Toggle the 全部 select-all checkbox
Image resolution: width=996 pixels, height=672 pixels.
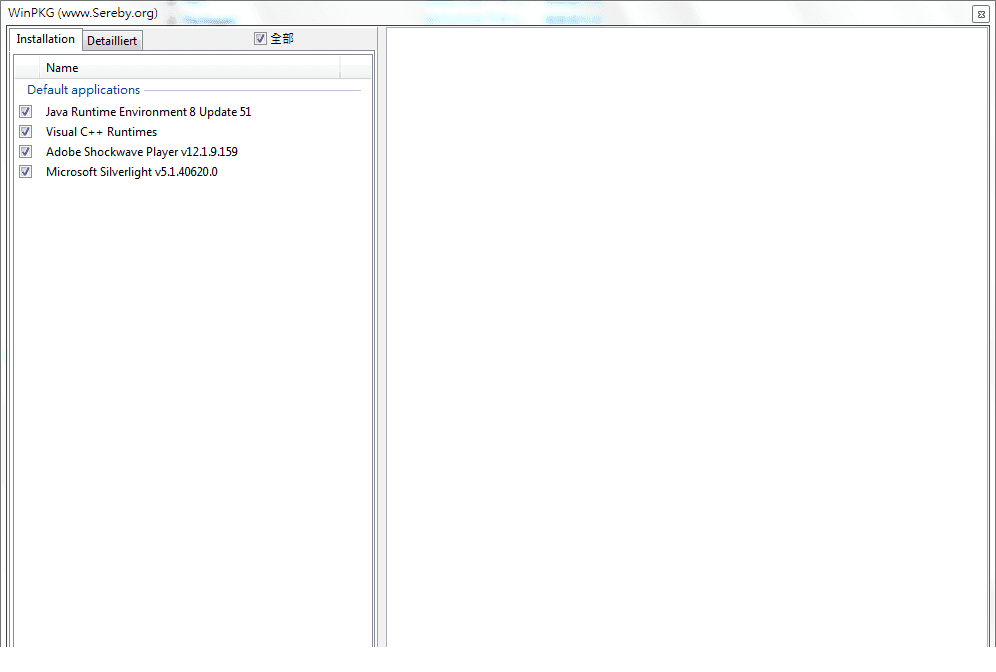click(x=260, y=37)
